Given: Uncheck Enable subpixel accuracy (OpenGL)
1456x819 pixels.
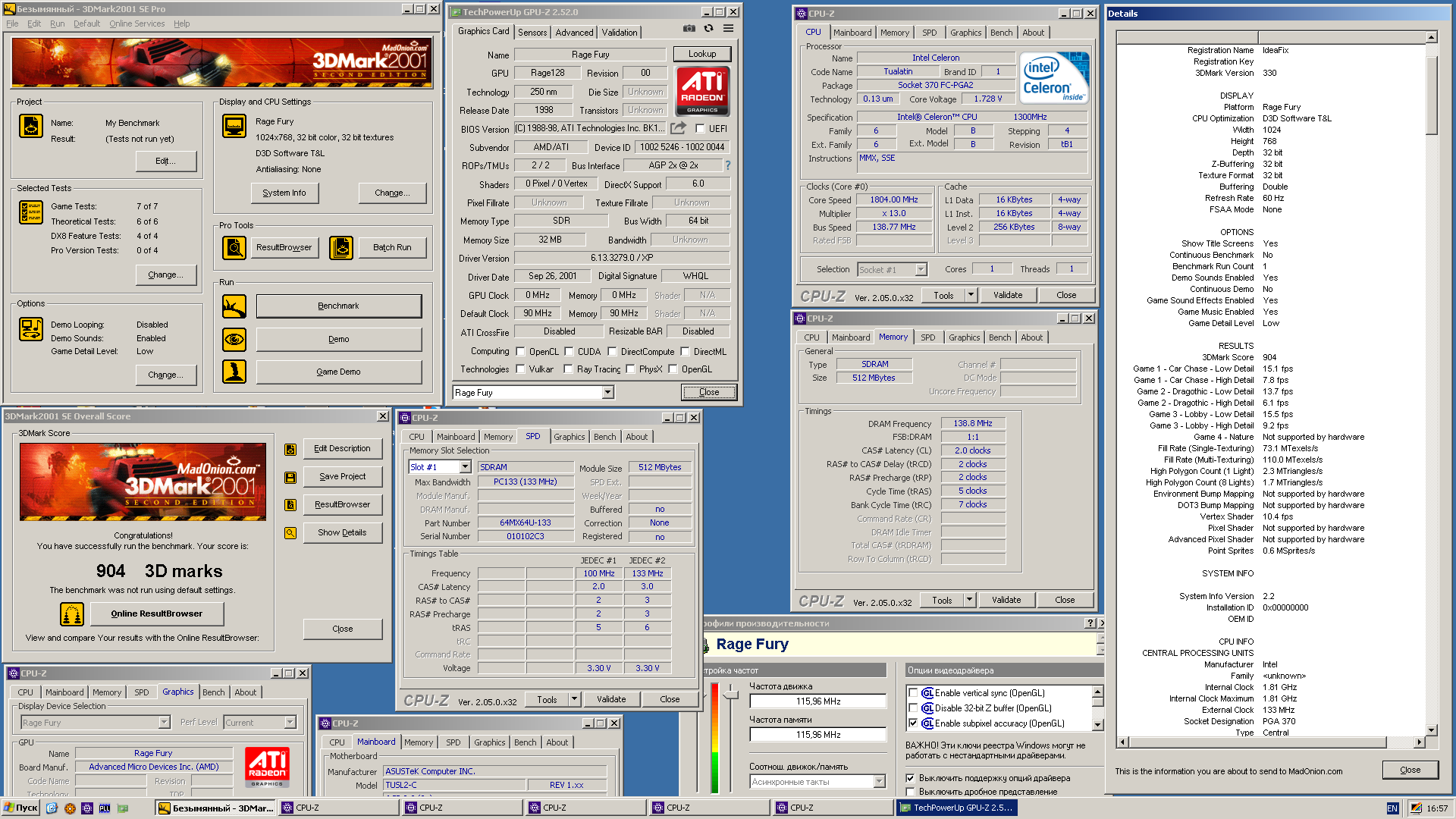Looking at the screenshot, I should pos(913,723).
